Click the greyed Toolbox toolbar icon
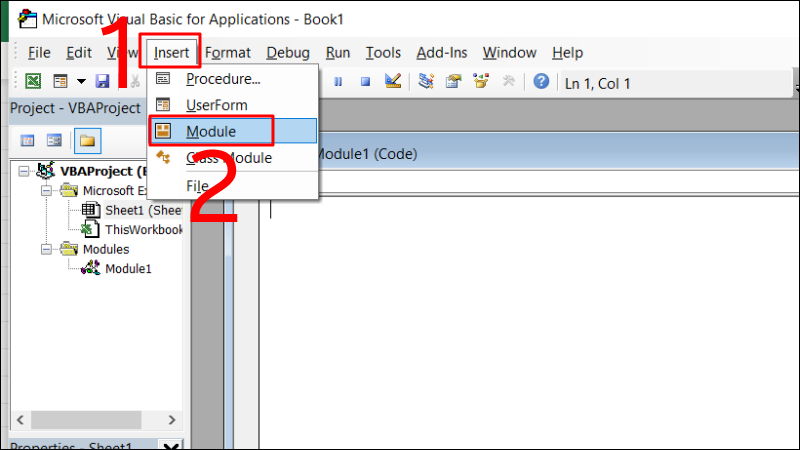Screen dimensions: 800x450 (509, 81)
